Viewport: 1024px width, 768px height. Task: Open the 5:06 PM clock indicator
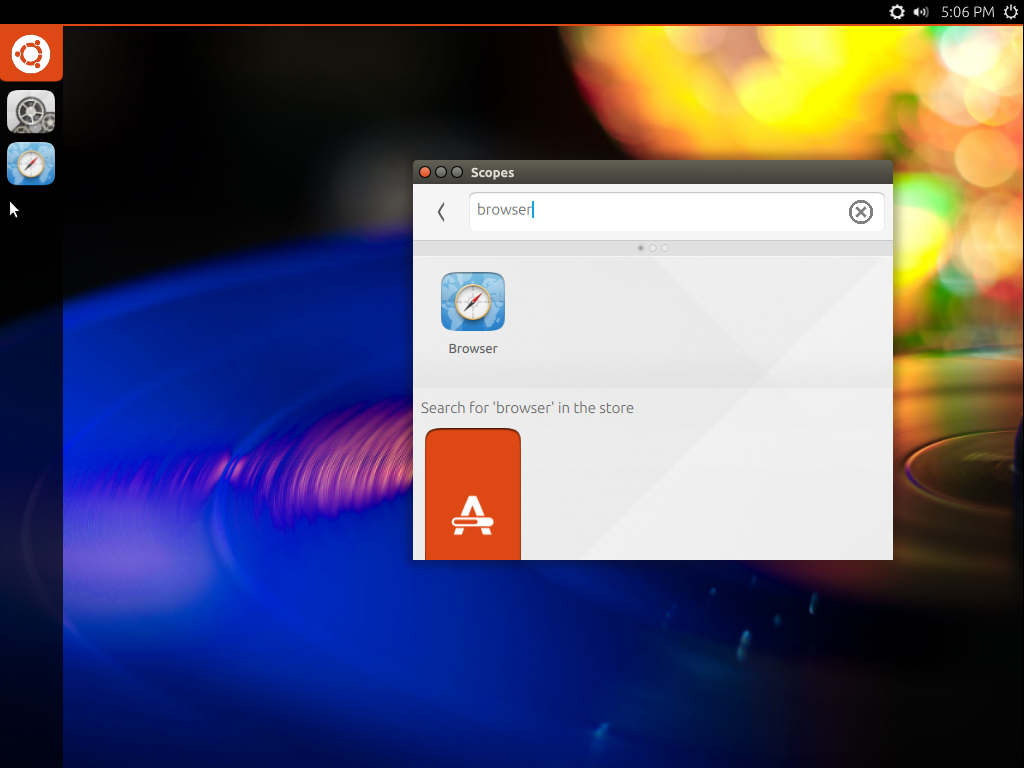point(967,12)
